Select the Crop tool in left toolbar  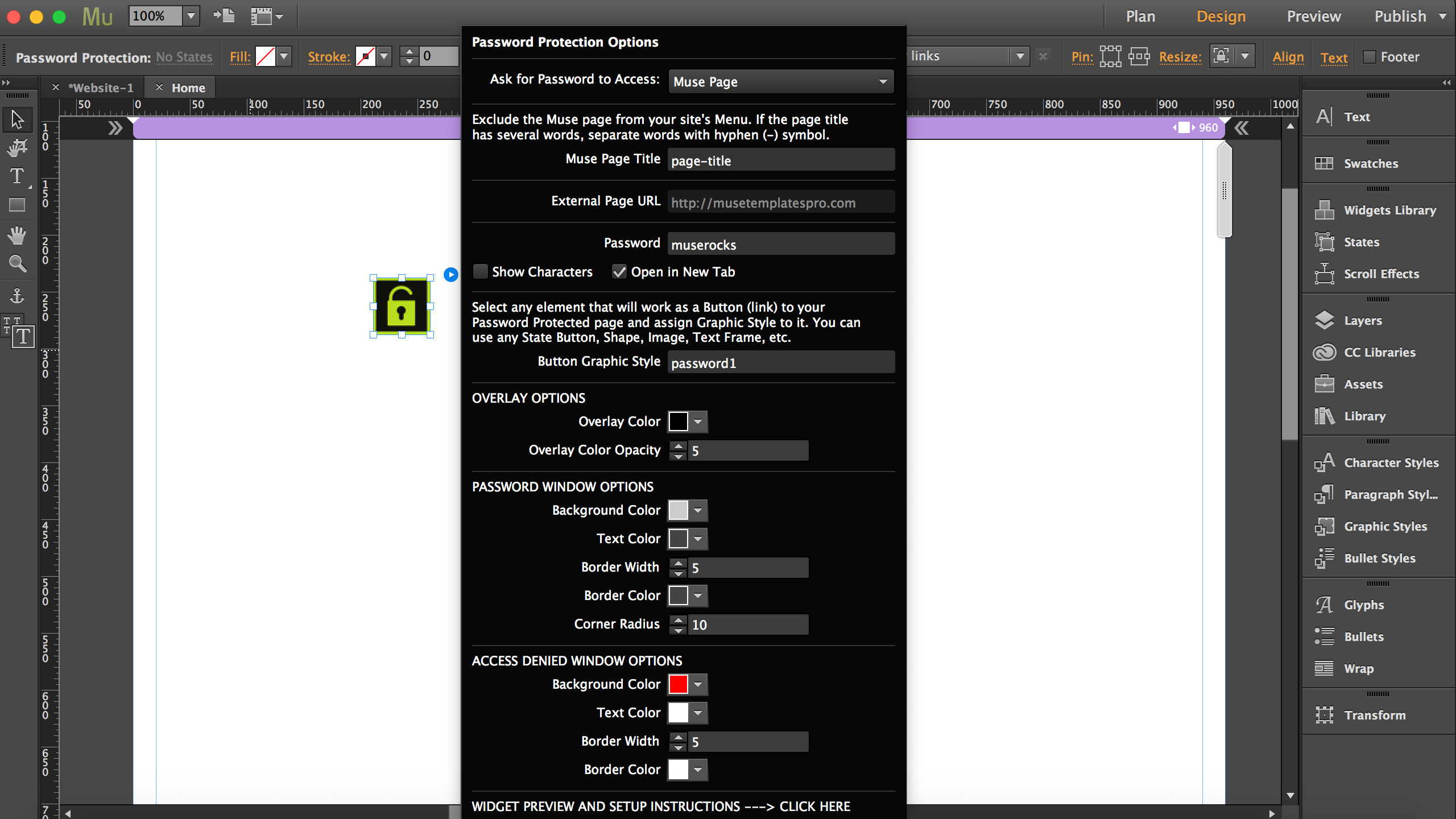17,148
